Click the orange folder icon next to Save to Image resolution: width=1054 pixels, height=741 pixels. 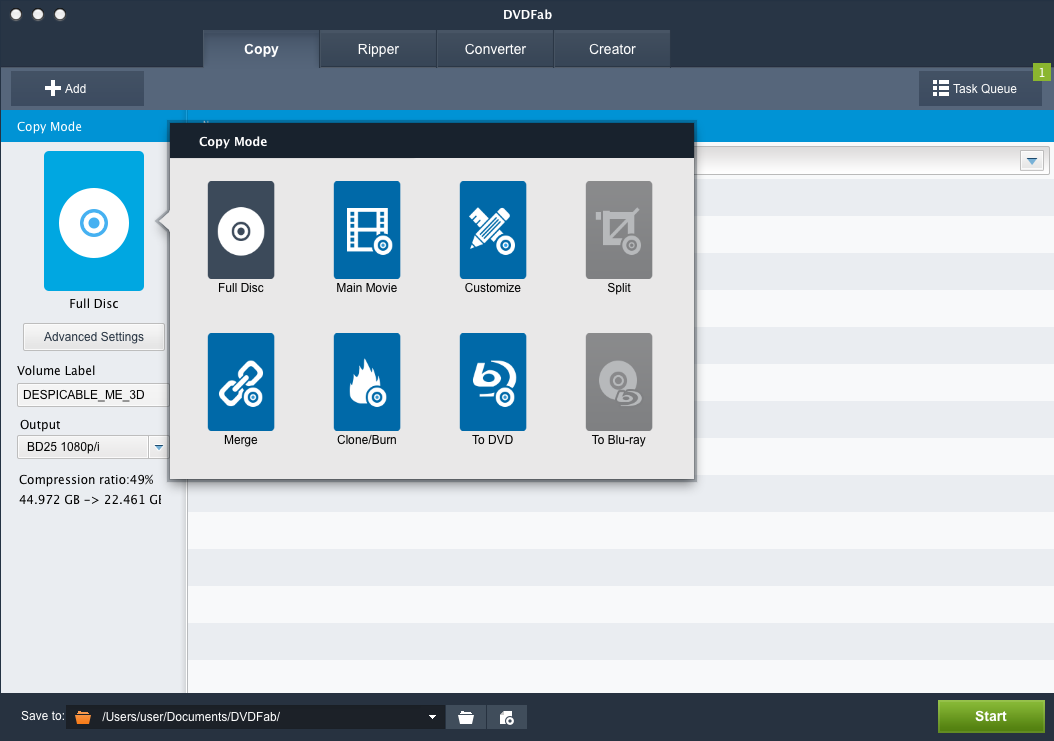[83, 717]
